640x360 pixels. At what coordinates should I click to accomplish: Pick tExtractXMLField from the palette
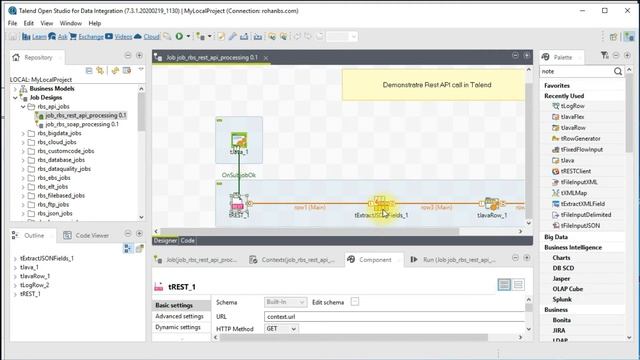tap(578, 204)
